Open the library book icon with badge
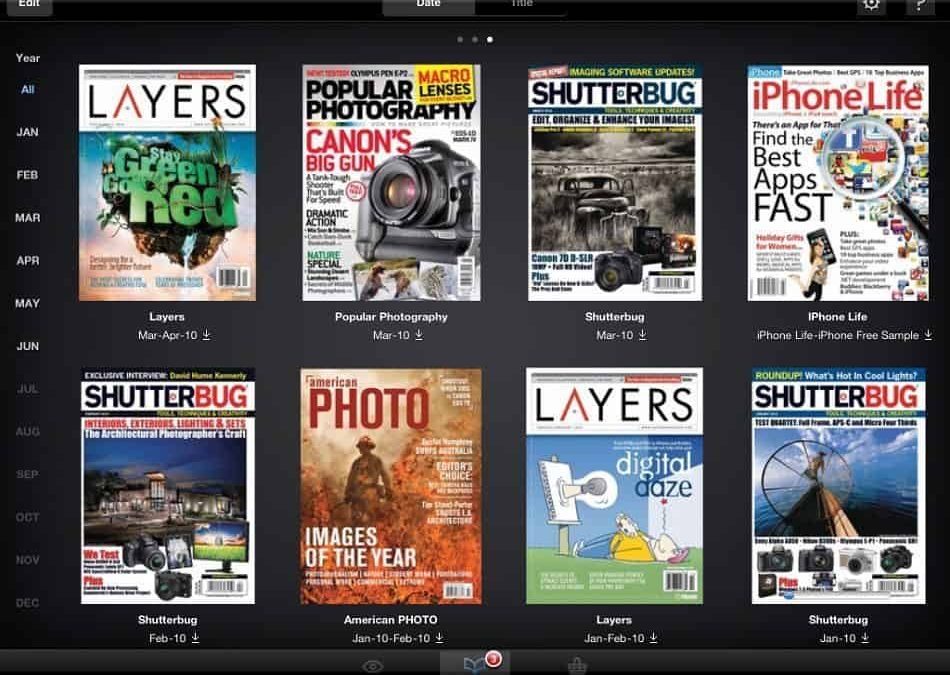 click(475, 665)
